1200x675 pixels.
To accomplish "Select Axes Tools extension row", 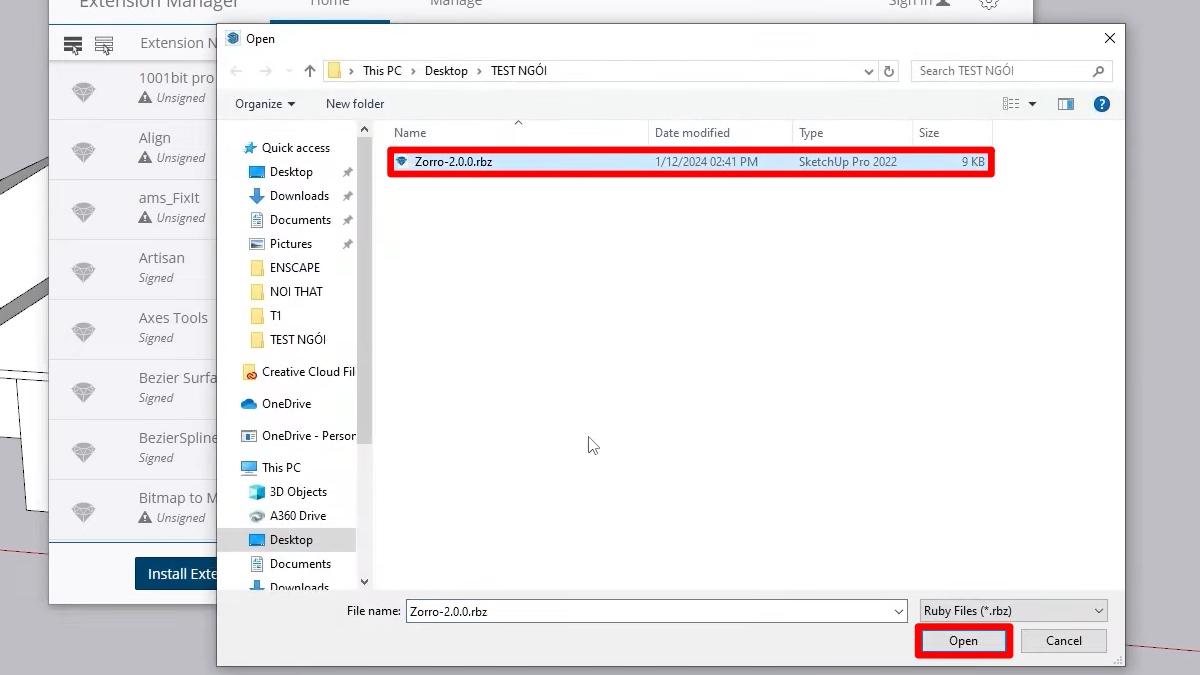I will [133, 330].
